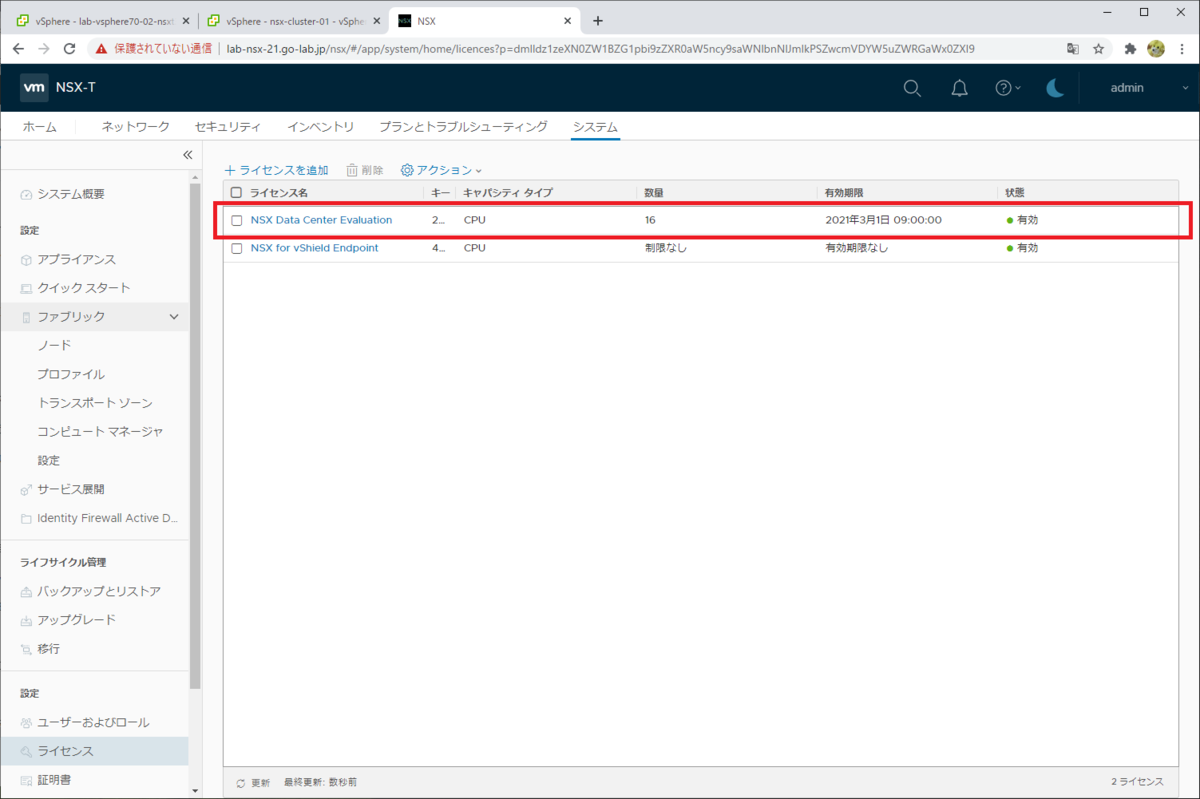Sort by 状態 column header

[1014, 192]
